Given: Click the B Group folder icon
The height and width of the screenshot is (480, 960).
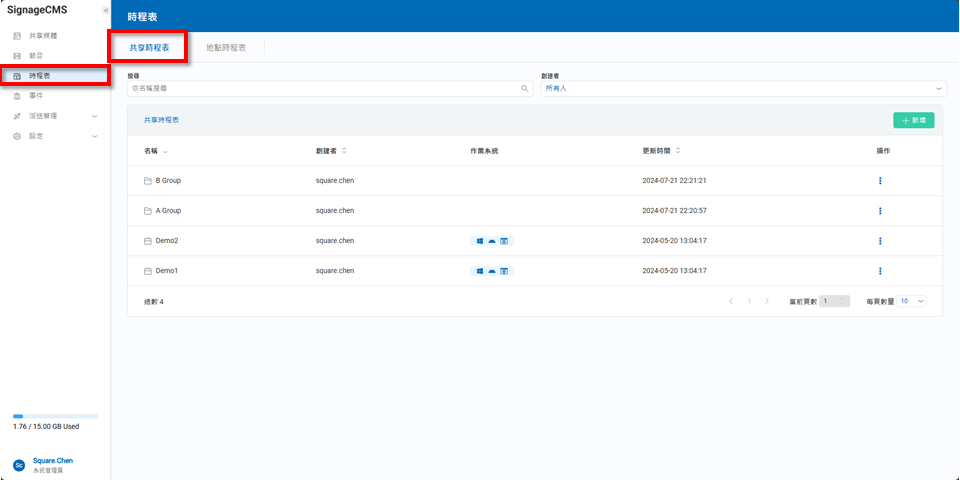Looking at the screenshot, I should pyautogui.click(x=148, y=181).
